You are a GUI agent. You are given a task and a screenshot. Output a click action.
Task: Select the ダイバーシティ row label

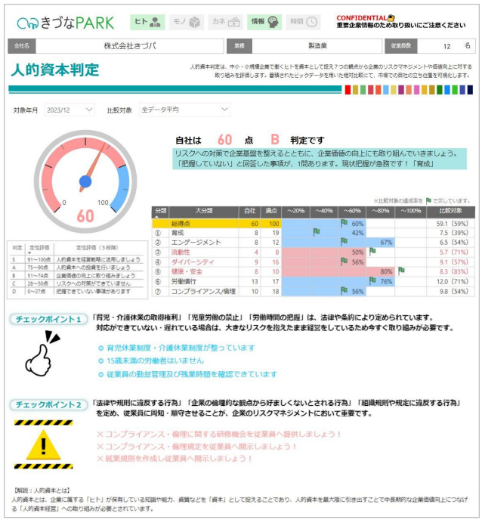193,262
